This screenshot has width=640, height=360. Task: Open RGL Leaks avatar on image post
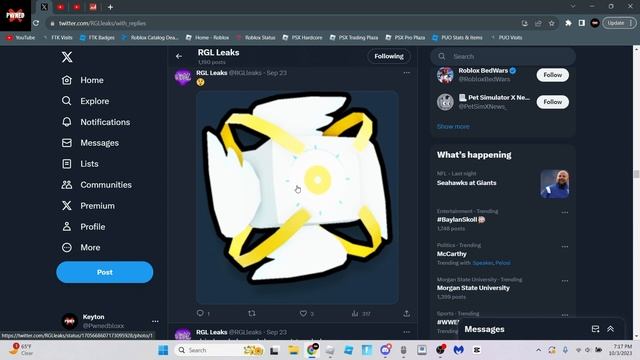183,77
